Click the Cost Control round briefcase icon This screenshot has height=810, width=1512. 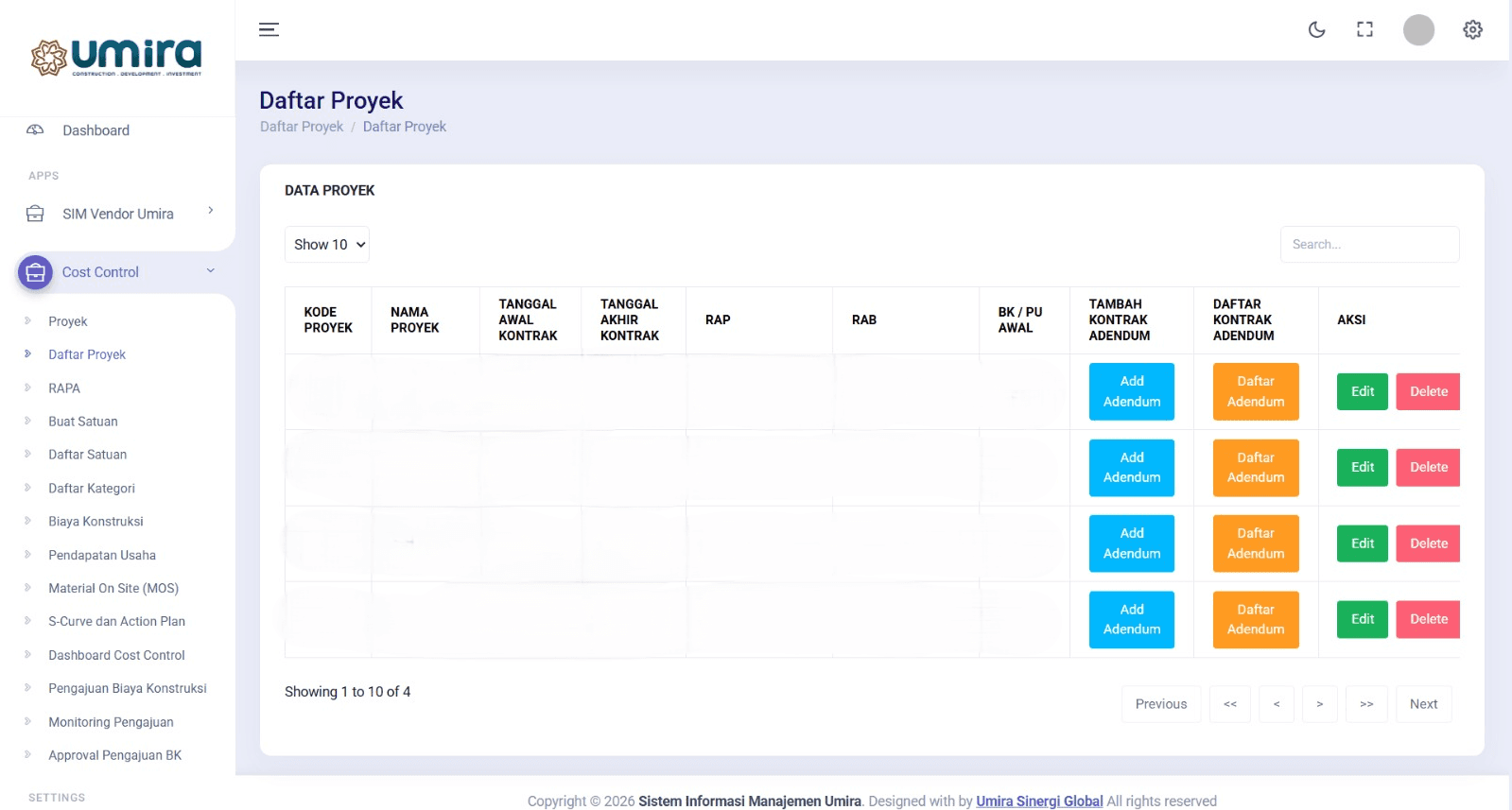pyautogui.click(x=35, y=272)
